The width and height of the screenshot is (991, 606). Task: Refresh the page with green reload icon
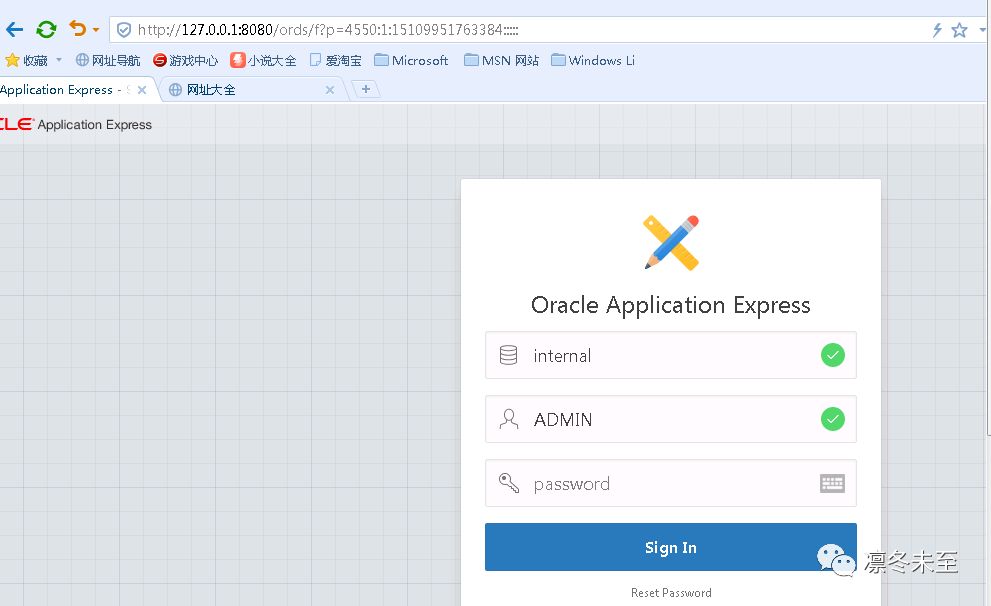pos(46,30)
